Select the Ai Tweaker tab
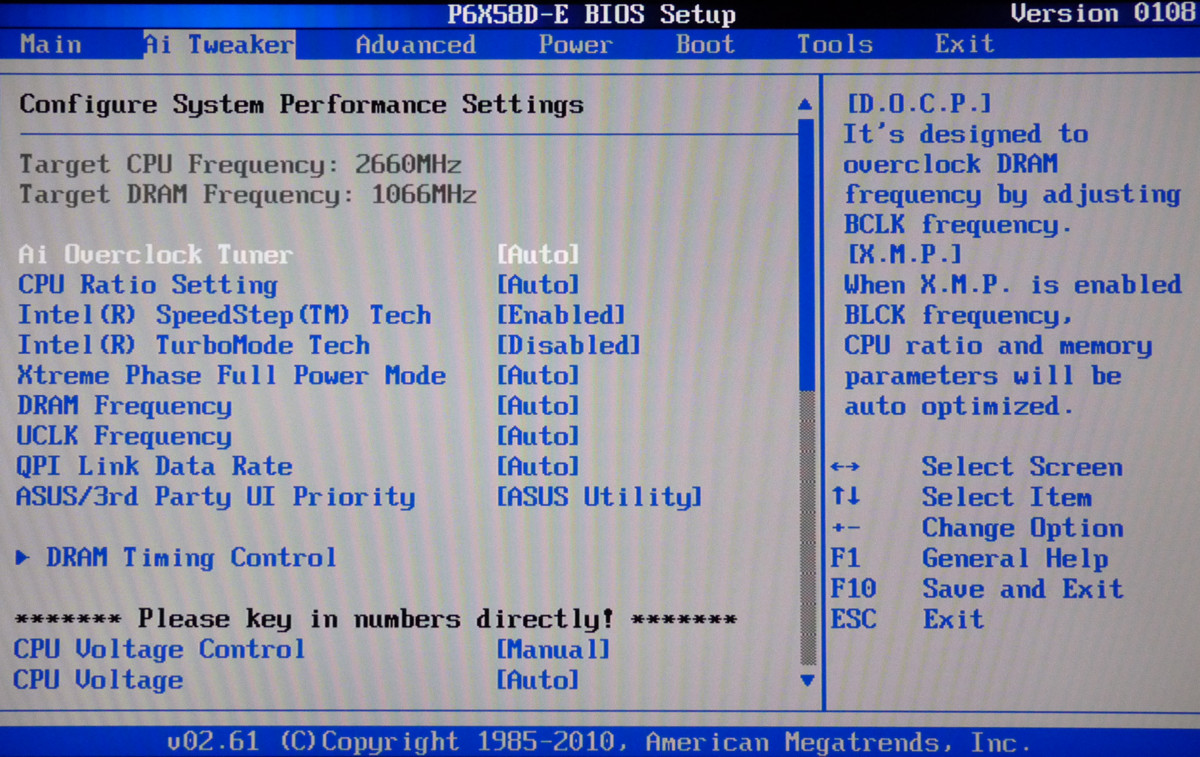 (x=218, y=44)
